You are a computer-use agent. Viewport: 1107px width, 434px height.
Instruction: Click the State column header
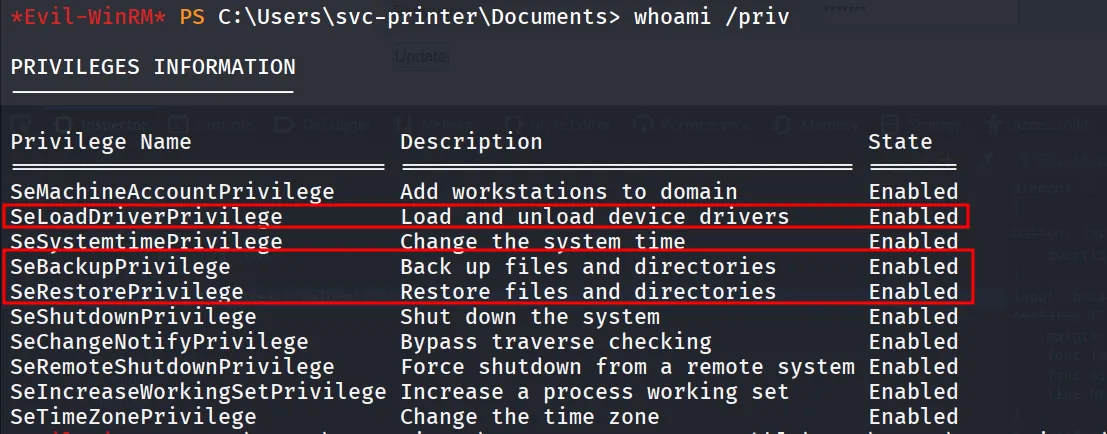point(900,141)
